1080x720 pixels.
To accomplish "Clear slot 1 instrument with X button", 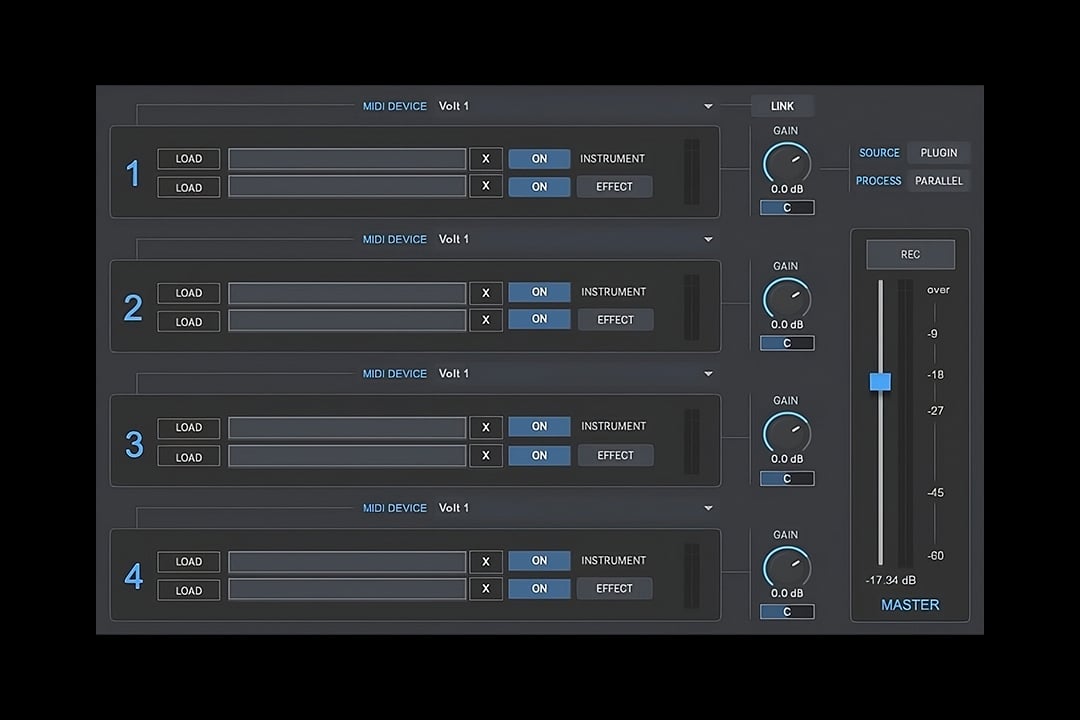I will click(486, 158).
